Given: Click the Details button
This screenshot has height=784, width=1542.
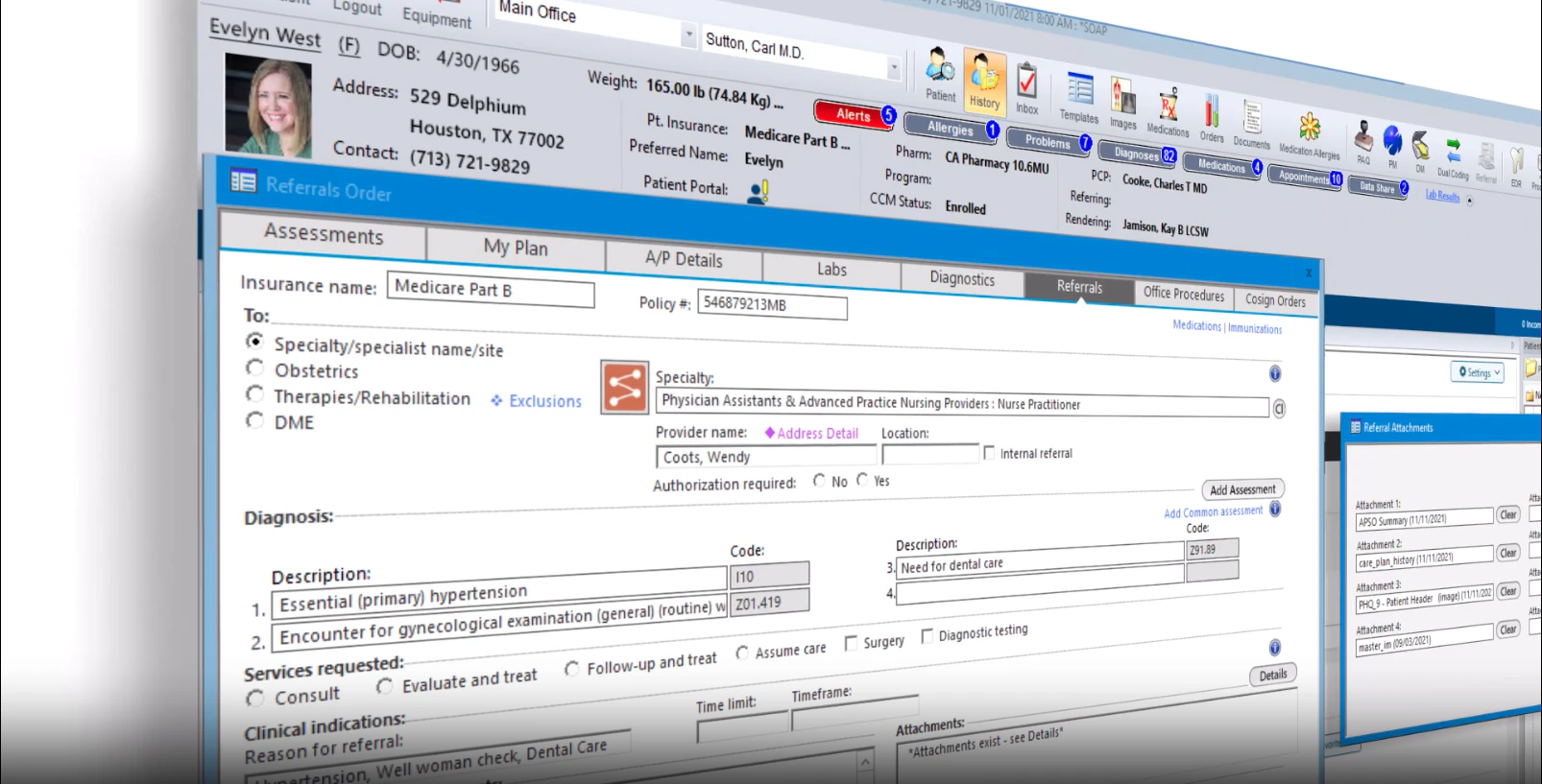Looking at the screenshot, I should tap(1272, 675).
